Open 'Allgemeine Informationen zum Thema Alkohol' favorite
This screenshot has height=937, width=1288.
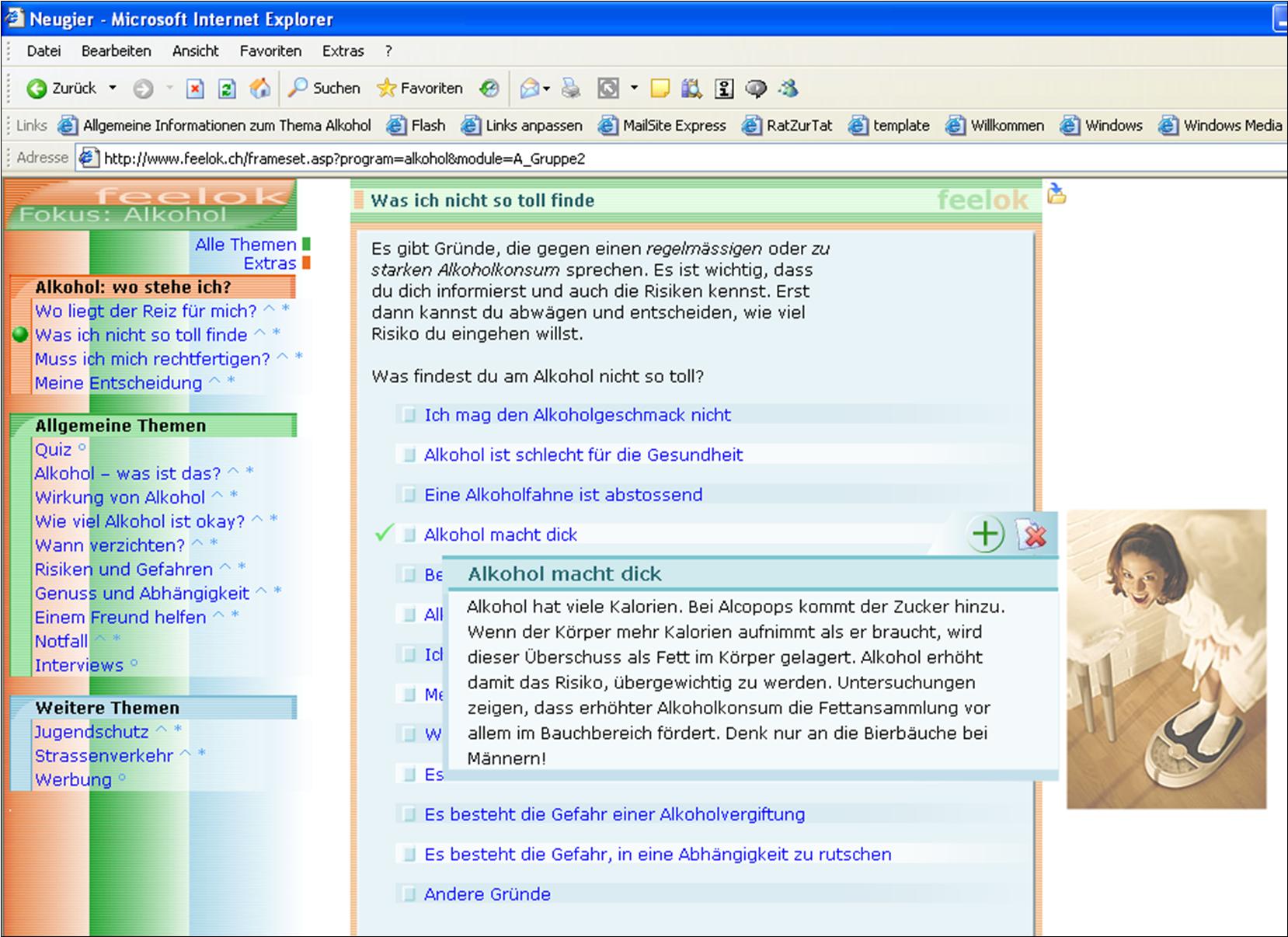[215, 125]
